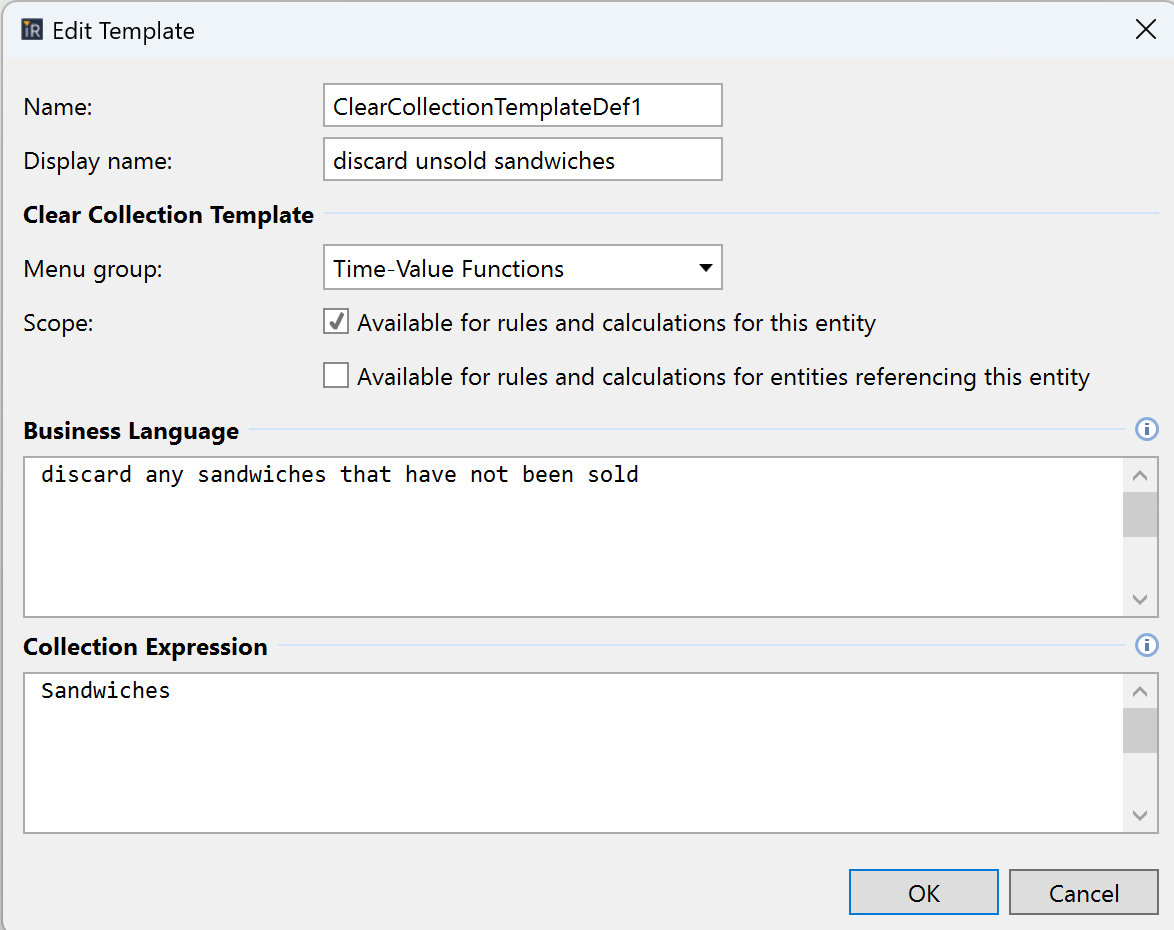Click the Display name text field
Screen dimensions: 1174x930
(522, 160)
